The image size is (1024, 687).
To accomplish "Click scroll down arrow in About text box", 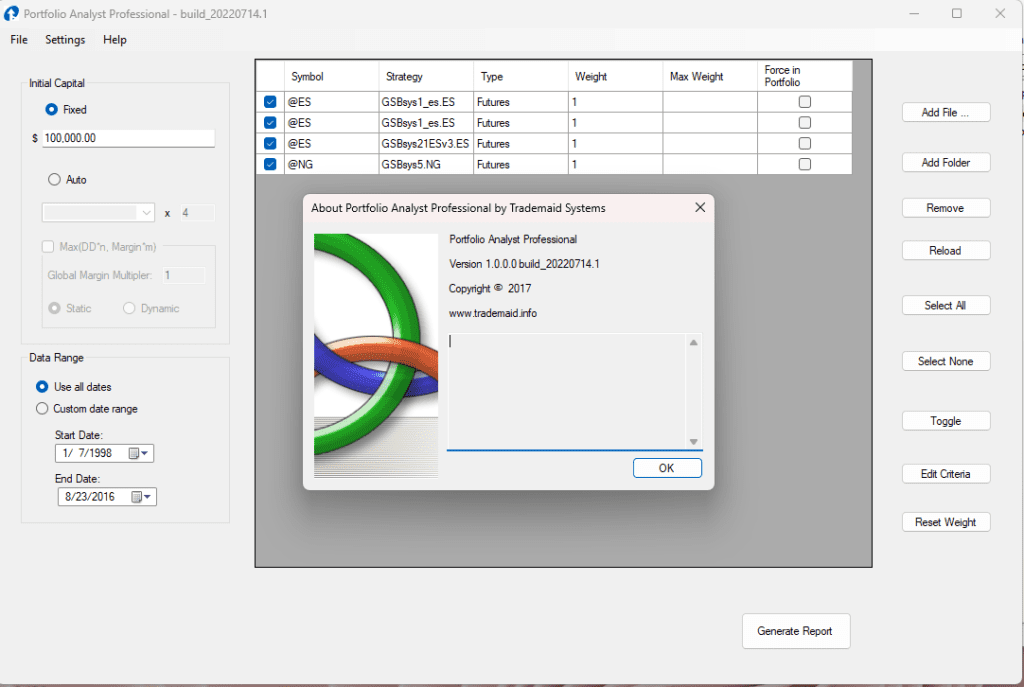I will 693,441.
